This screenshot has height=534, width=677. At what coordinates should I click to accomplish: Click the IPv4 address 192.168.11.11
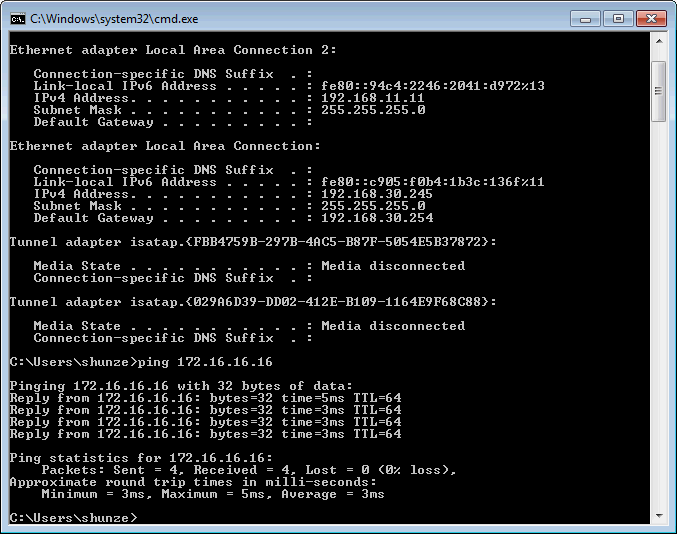373,98
